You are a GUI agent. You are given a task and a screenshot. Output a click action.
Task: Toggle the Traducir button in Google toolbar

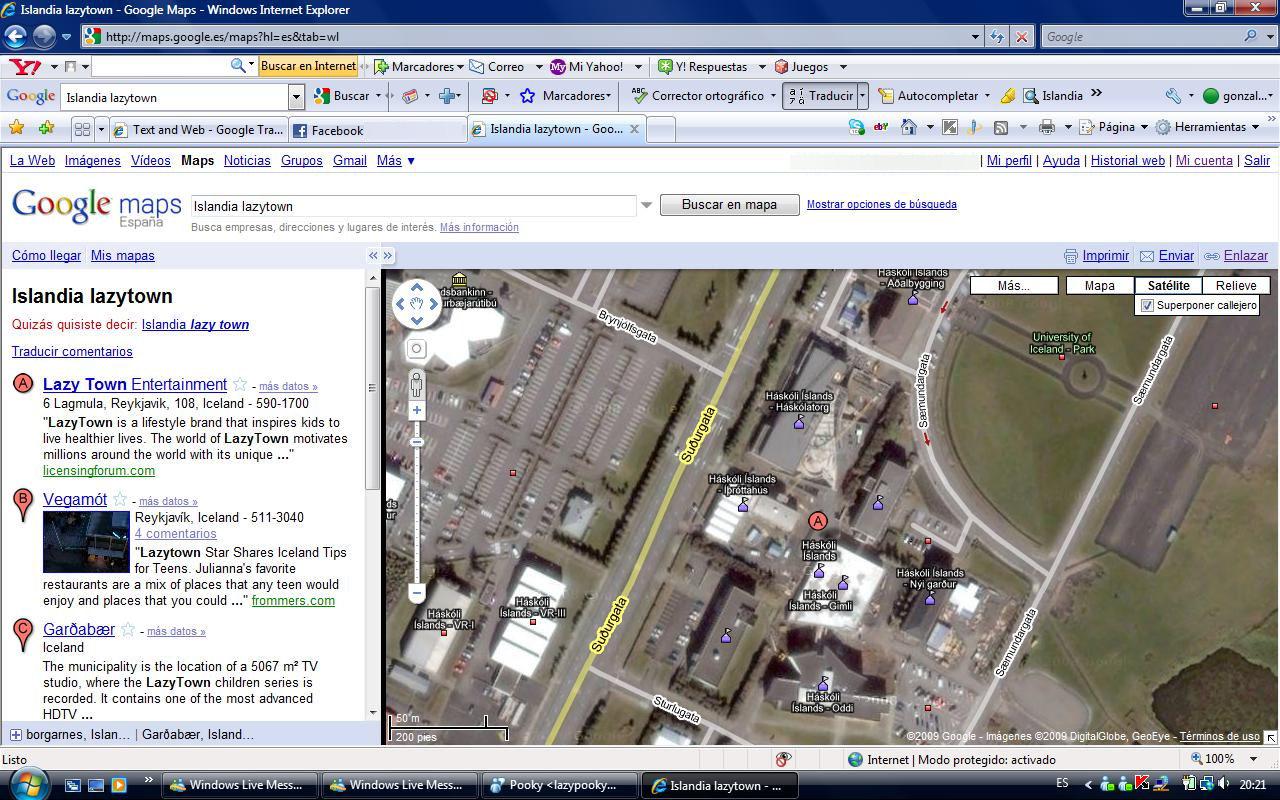point(821,96)
